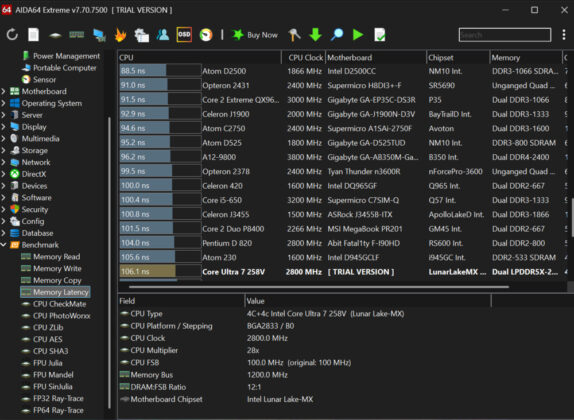Open FPU SinJulia benchmark
Image resolution: width=574 pixels, height=420 pixels.
(x=47, y=386)
